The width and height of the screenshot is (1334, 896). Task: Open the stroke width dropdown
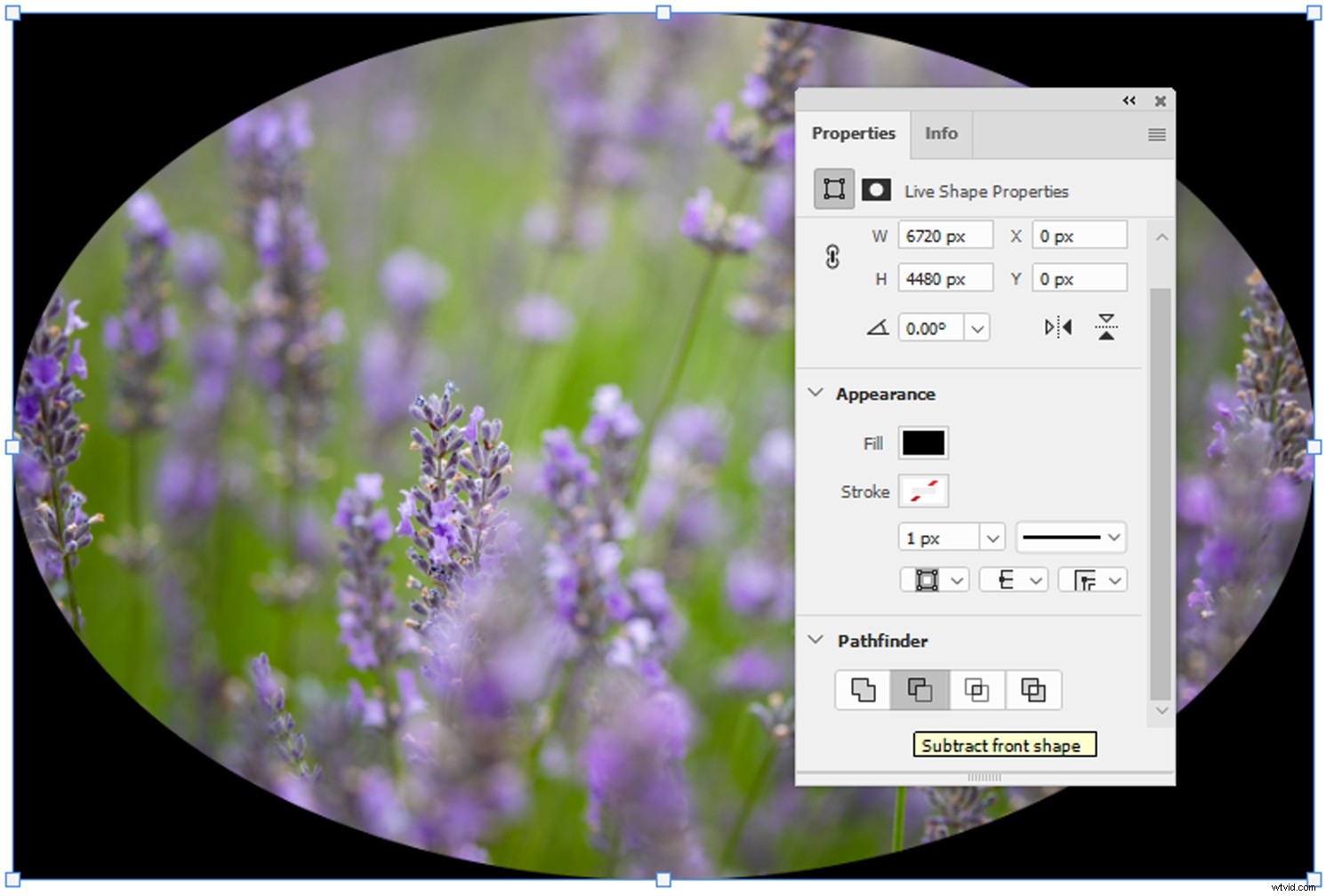coord(992,537)
